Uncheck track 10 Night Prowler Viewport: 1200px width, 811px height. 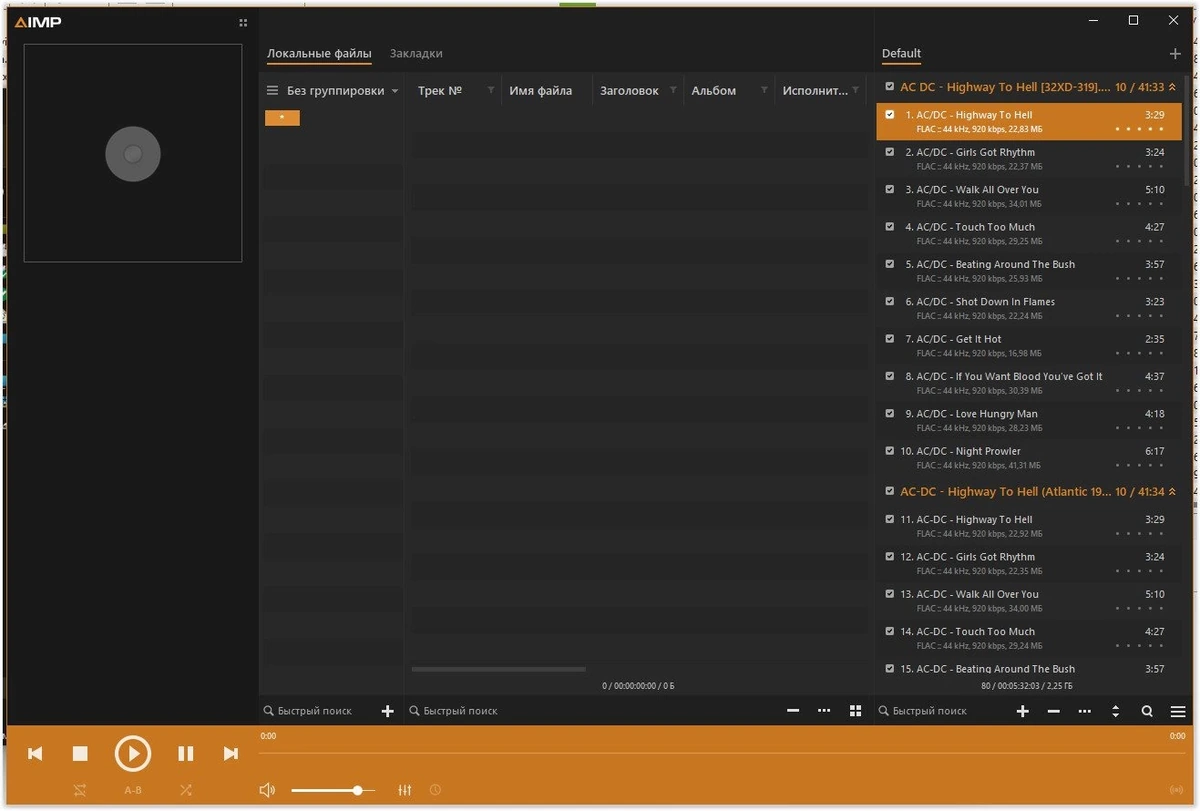pos(890,451)
